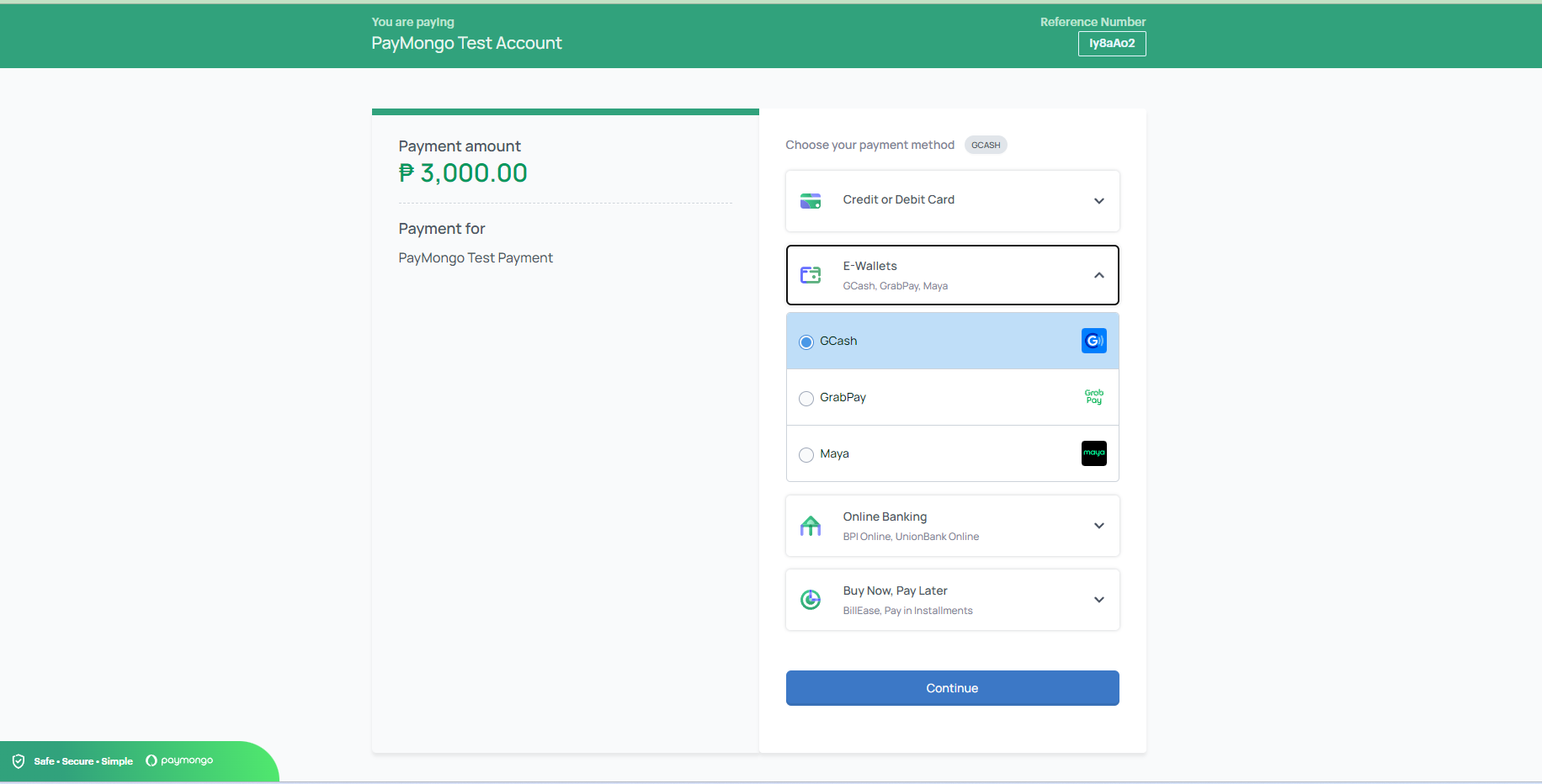The height and width of the screenshot is (784, 1542).
Task: Click the Maya option label
Action: click(x=834, y=453)
